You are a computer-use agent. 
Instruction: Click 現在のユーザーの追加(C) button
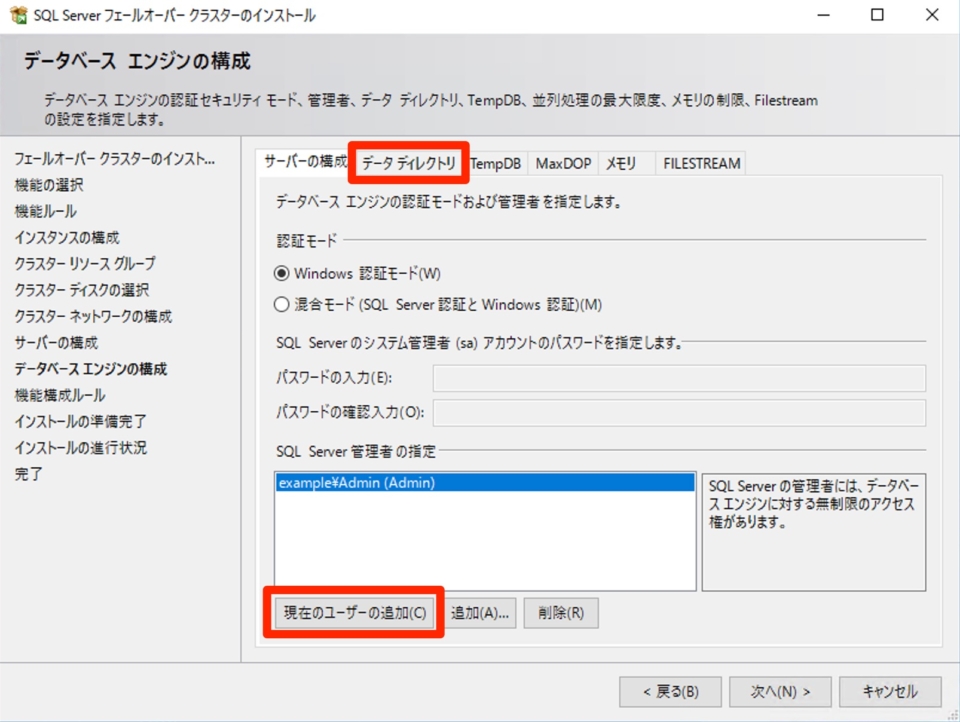pyautogui.click(x=354, y=612)
